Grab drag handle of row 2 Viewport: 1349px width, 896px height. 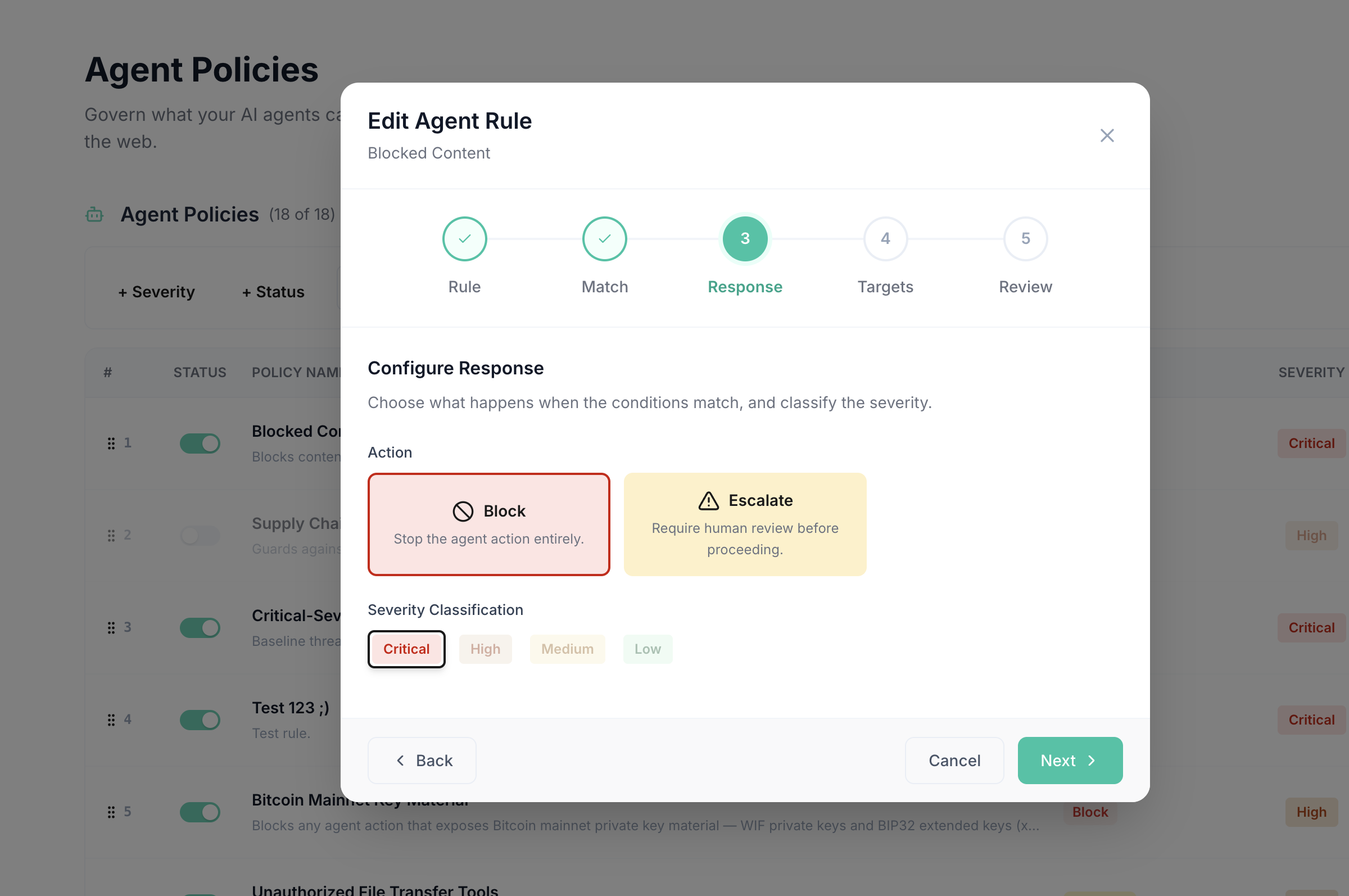pos(111,536)
